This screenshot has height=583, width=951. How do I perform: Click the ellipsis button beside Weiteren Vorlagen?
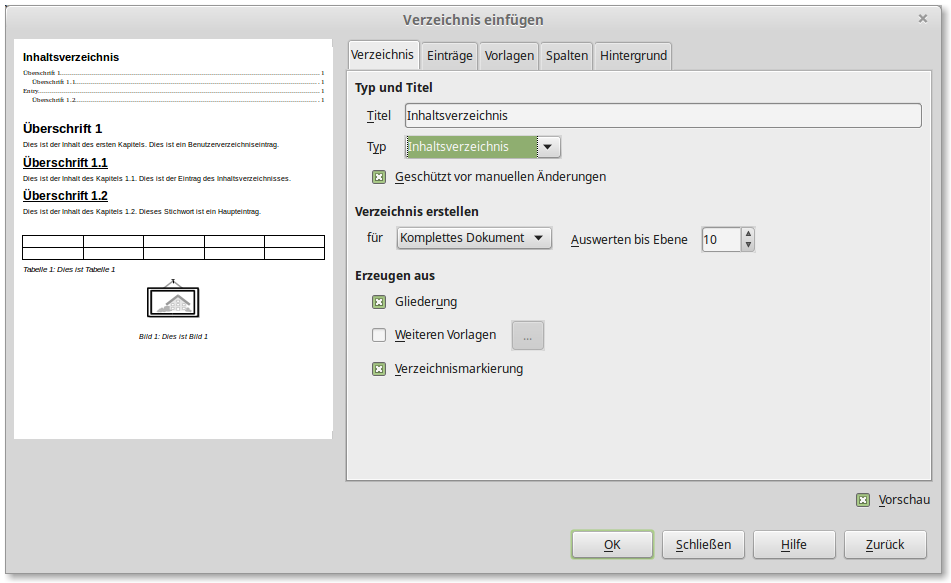point(527,336)
